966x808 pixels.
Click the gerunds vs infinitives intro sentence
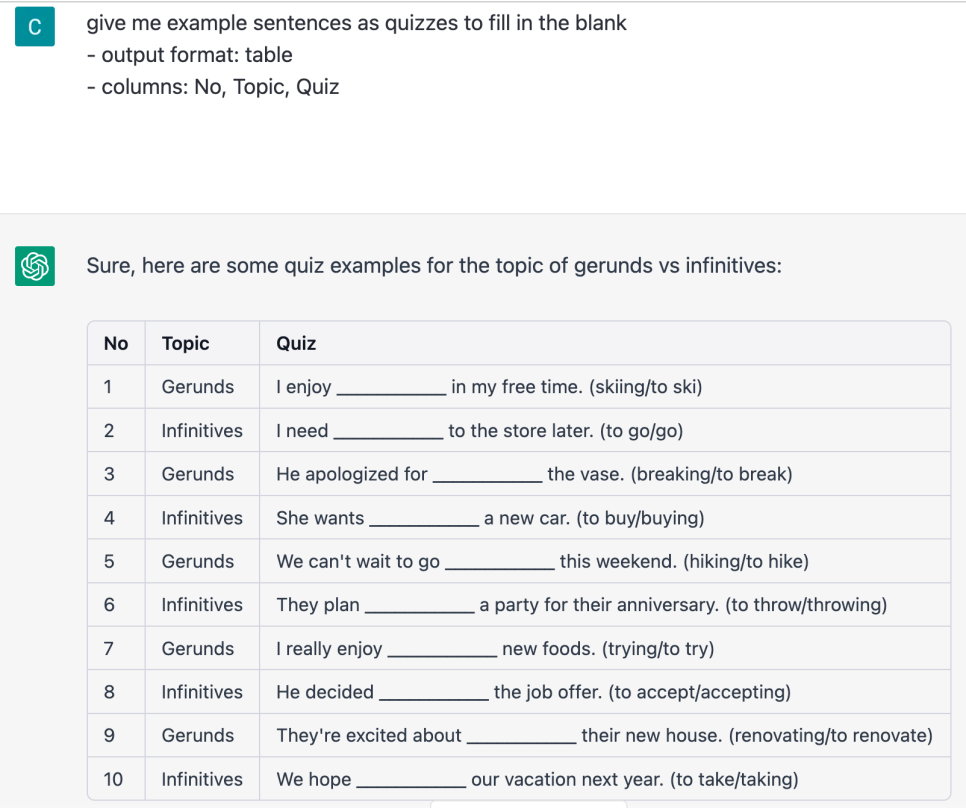pos(433,266)
